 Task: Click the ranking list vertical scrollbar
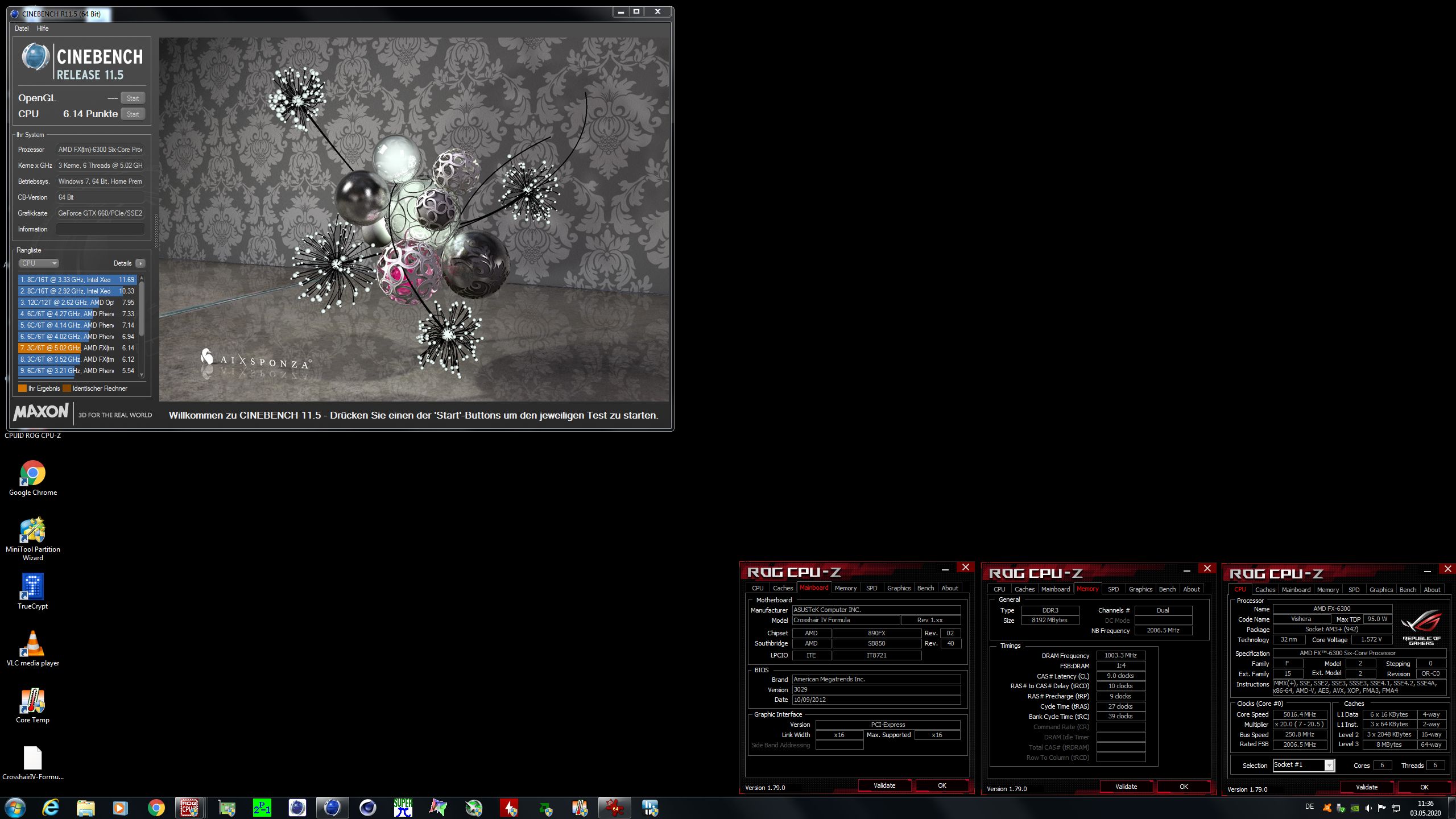(142, 327)
